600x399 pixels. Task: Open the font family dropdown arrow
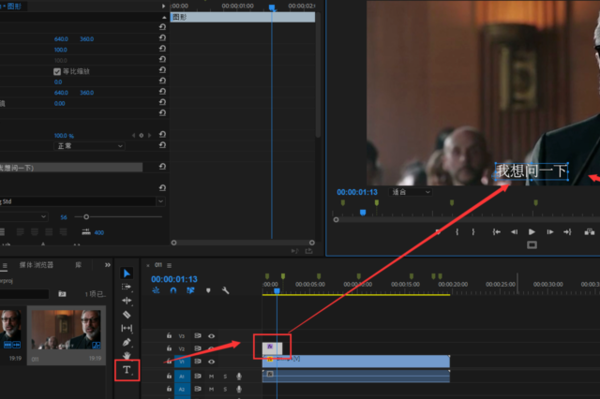(161, 201)
